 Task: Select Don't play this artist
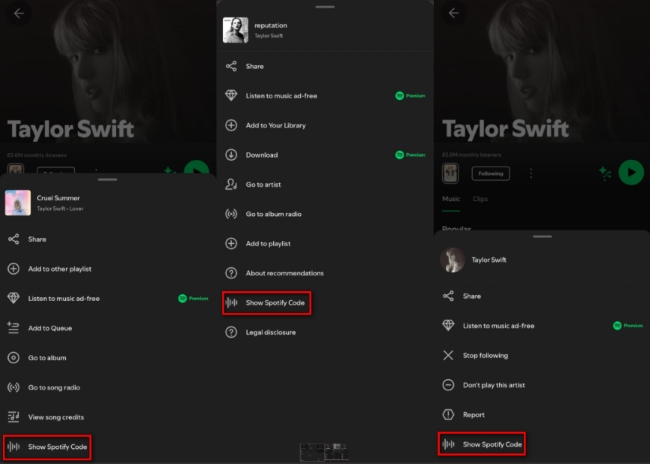point(542,385)
